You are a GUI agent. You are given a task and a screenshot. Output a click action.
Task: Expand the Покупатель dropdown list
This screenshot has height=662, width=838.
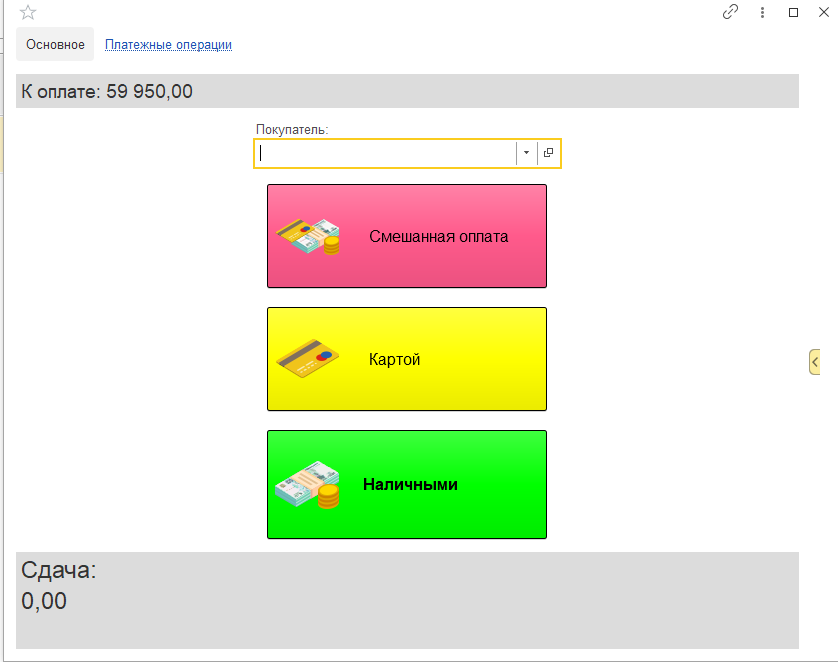click(x=526, y=153)
